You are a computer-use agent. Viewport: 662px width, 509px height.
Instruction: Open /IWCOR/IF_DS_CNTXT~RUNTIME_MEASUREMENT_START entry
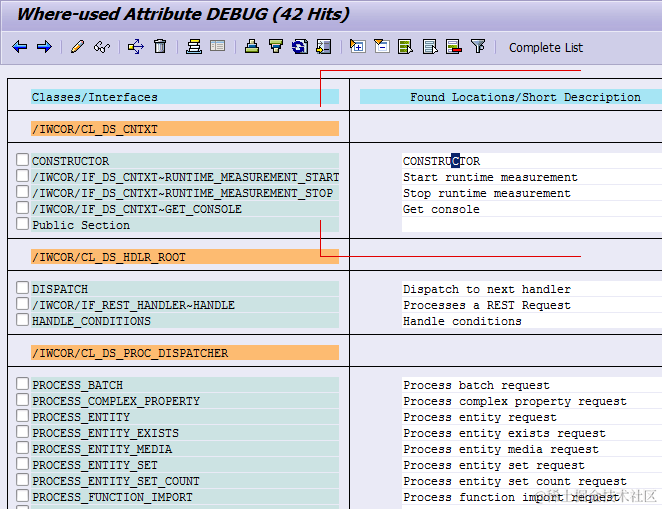tap(185, 177)
